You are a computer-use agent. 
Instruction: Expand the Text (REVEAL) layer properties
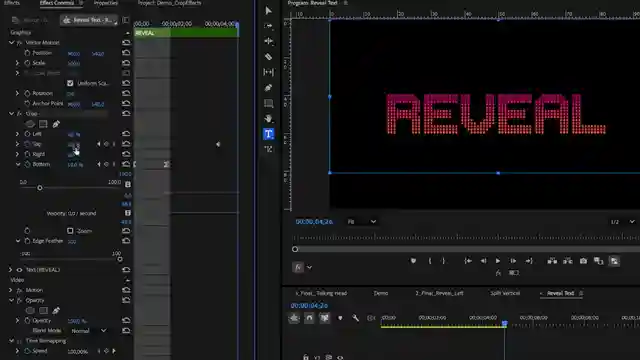pos(11,270)
